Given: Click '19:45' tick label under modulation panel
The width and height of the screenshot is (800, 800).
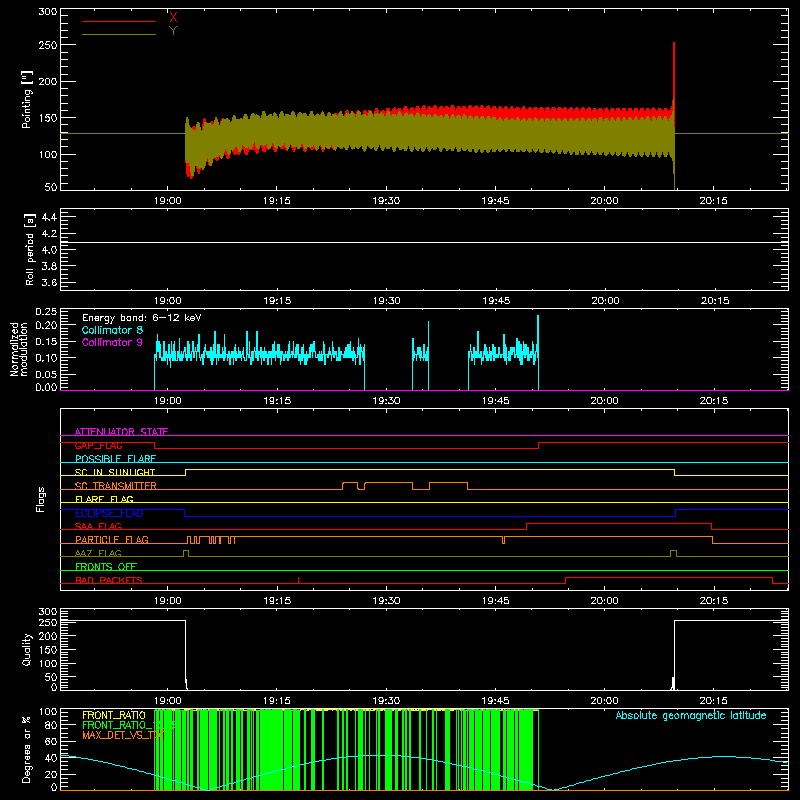Looking at the screenshot, I should tap(495, 401).
